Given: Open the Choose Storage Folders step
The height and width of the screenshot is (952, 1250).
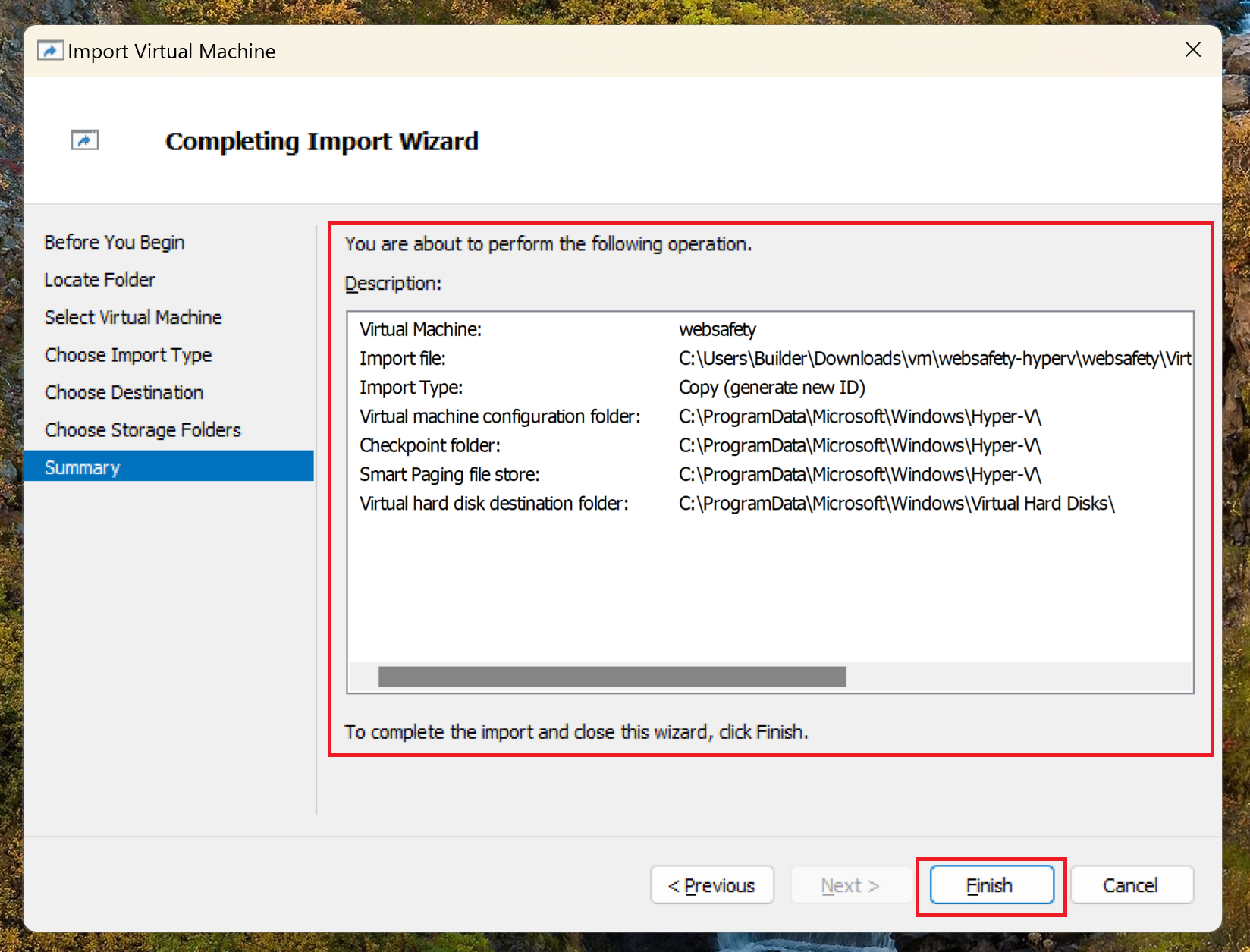Looking at the screenshot, I should tap(143, 430).
